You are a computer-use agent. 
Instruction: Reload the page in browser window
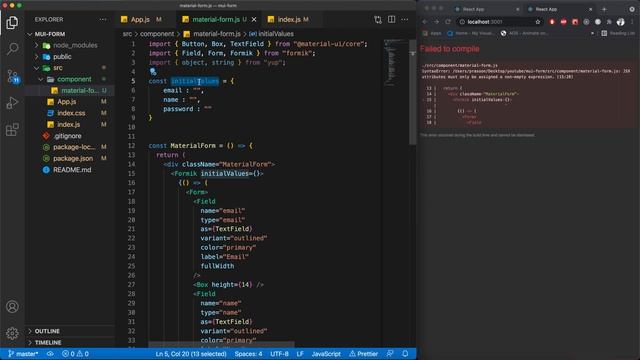448,22
